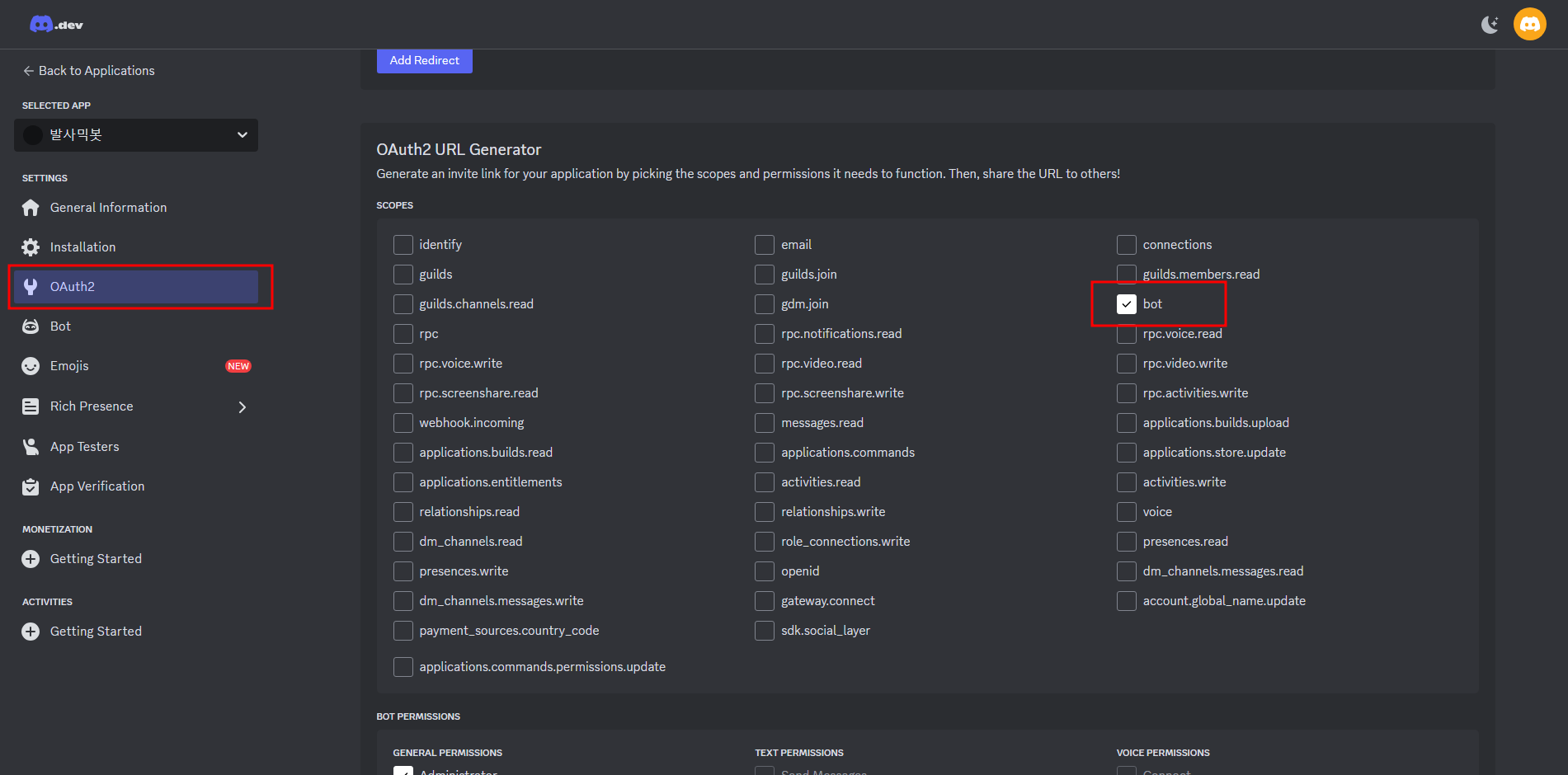Check the voice scope checkbox

click(1127, 512)
